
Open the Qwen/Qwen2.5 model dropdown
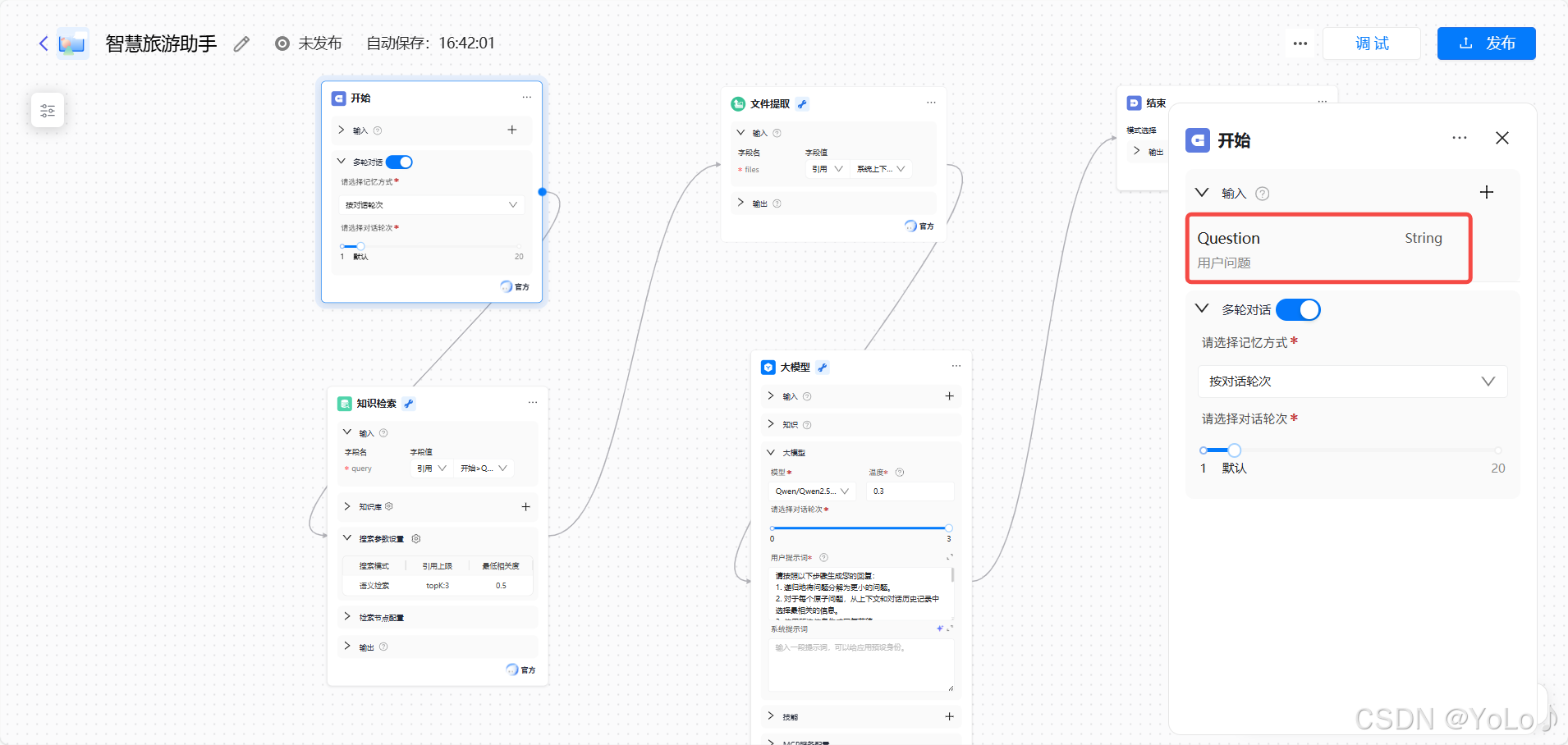pyautogui.click(x=812, y=491)
